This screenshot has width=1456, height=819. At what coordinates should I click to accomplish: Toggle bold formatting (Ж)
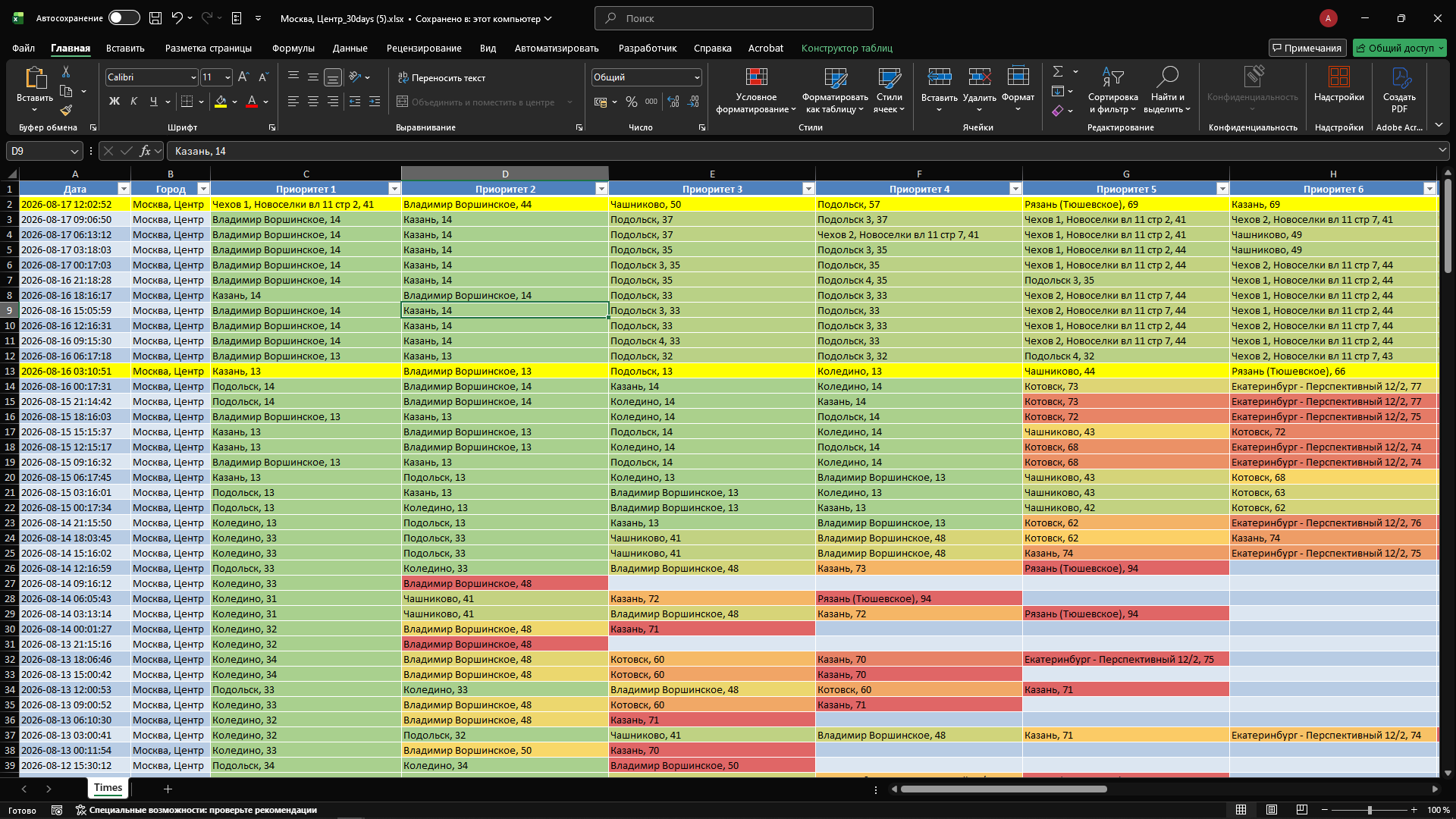point(115,102)
